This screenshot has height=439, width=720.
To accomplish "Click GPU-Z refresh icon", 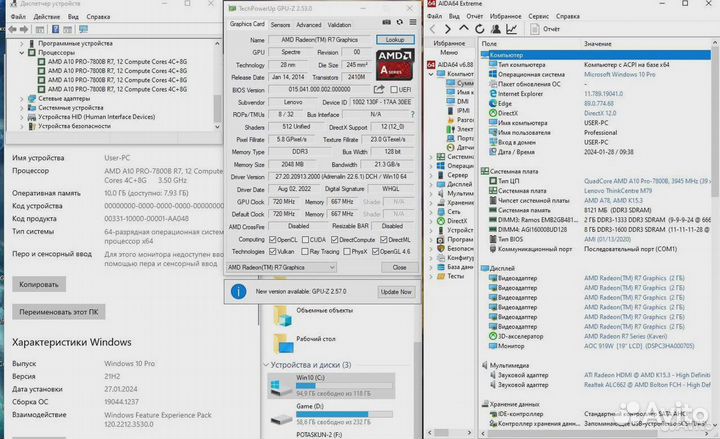I will coord(399,23).
